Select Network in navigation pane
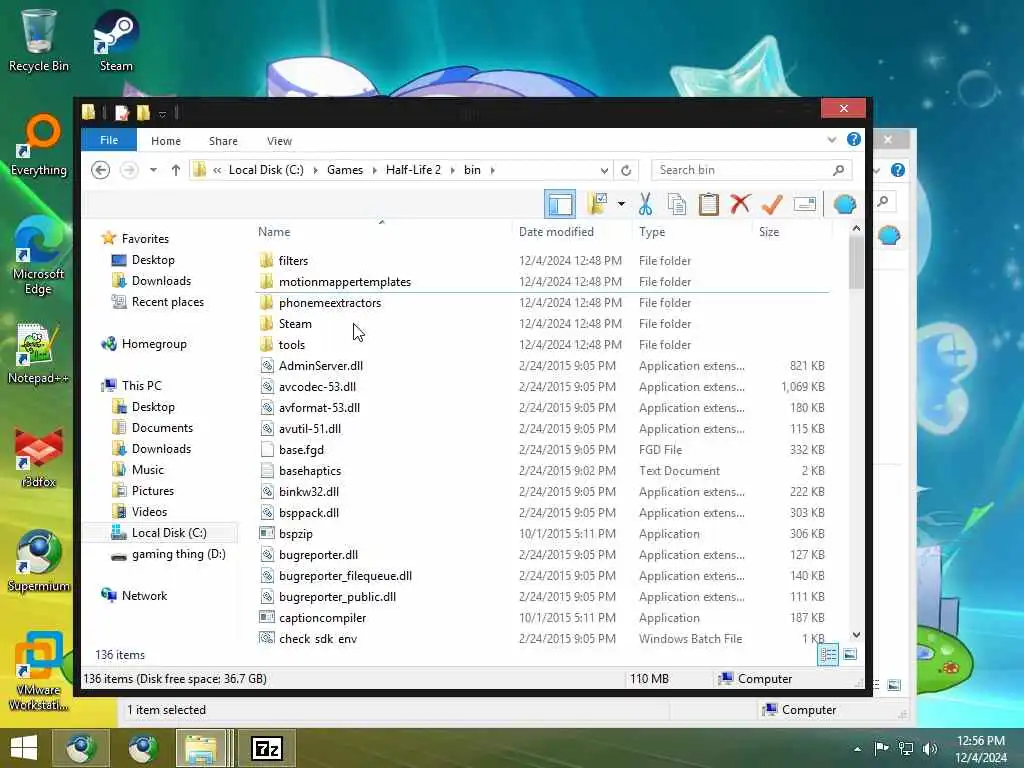The height and width of the screenshot is (768, 1024). pyautogui.click(x=144, y=596)
